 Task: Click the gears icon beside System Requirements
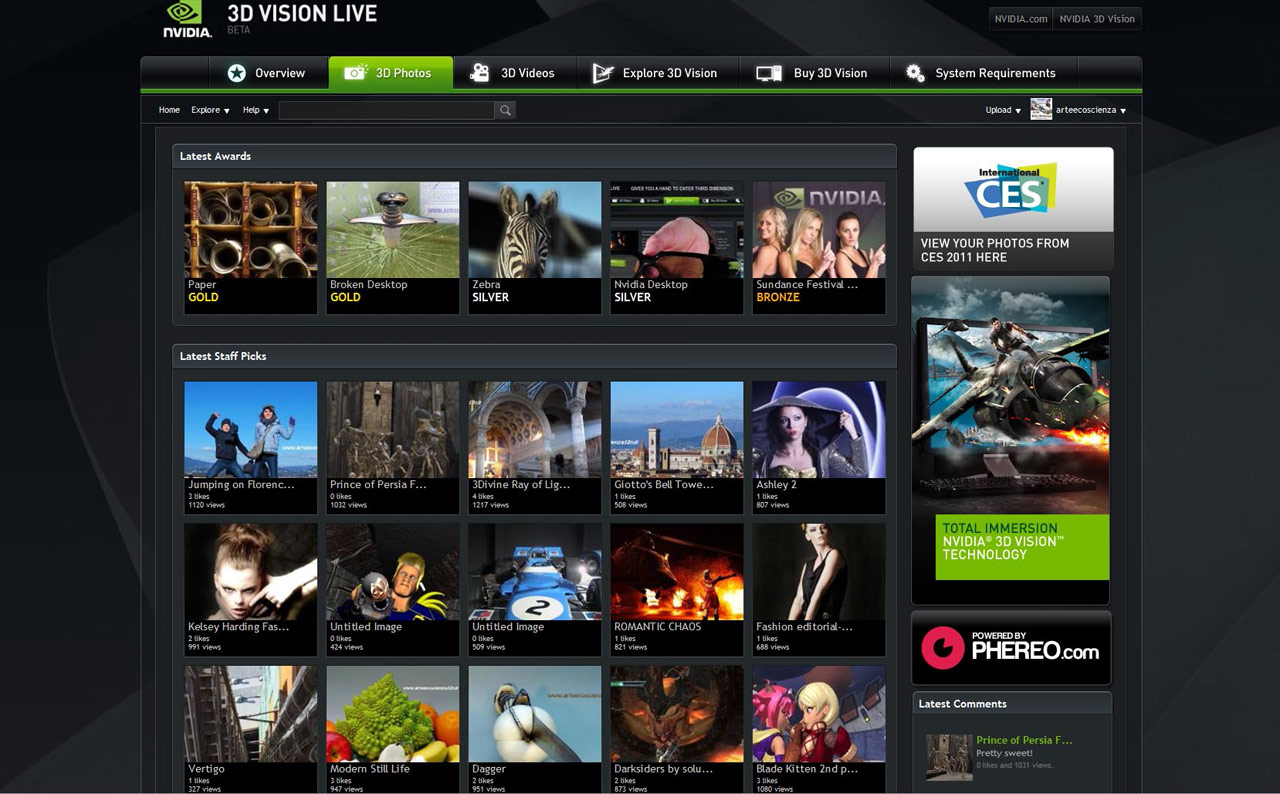[x=915, y=73]
